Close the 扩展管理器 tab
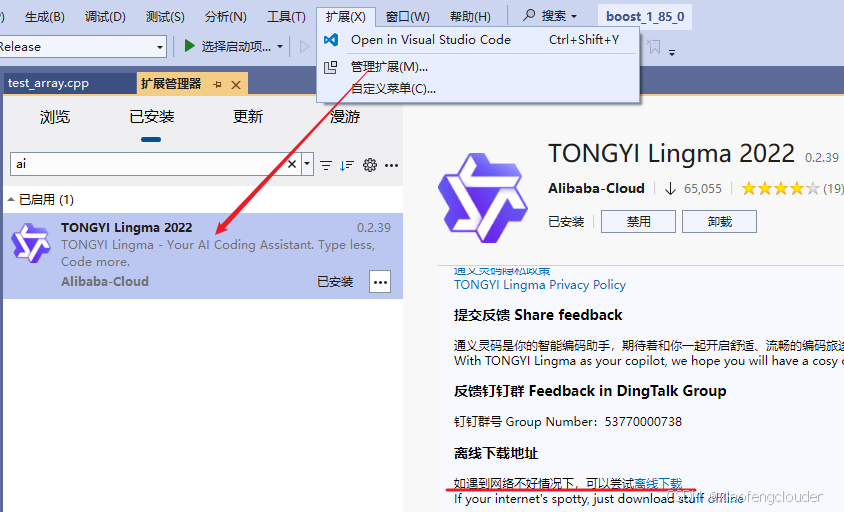844x512 pixels. click(236, 85)
